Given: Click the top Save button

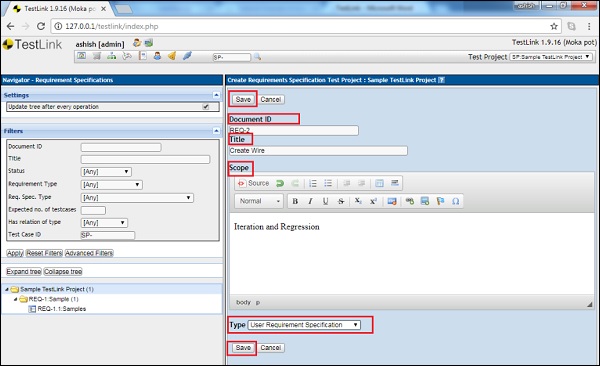Looking at the screenshot, I should [x=243, y=100].
